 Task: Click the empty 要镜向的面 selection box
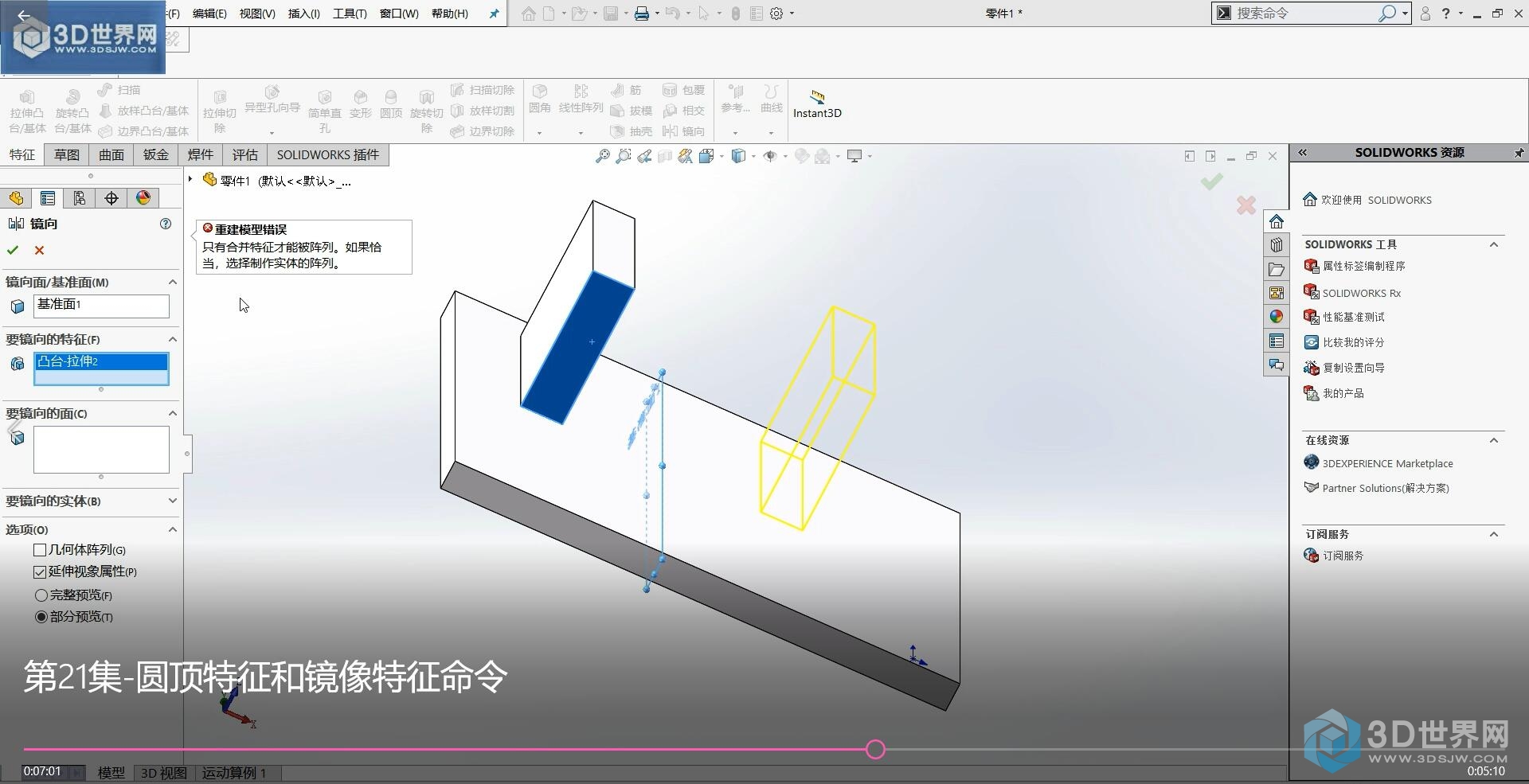(x=101, y=450)
